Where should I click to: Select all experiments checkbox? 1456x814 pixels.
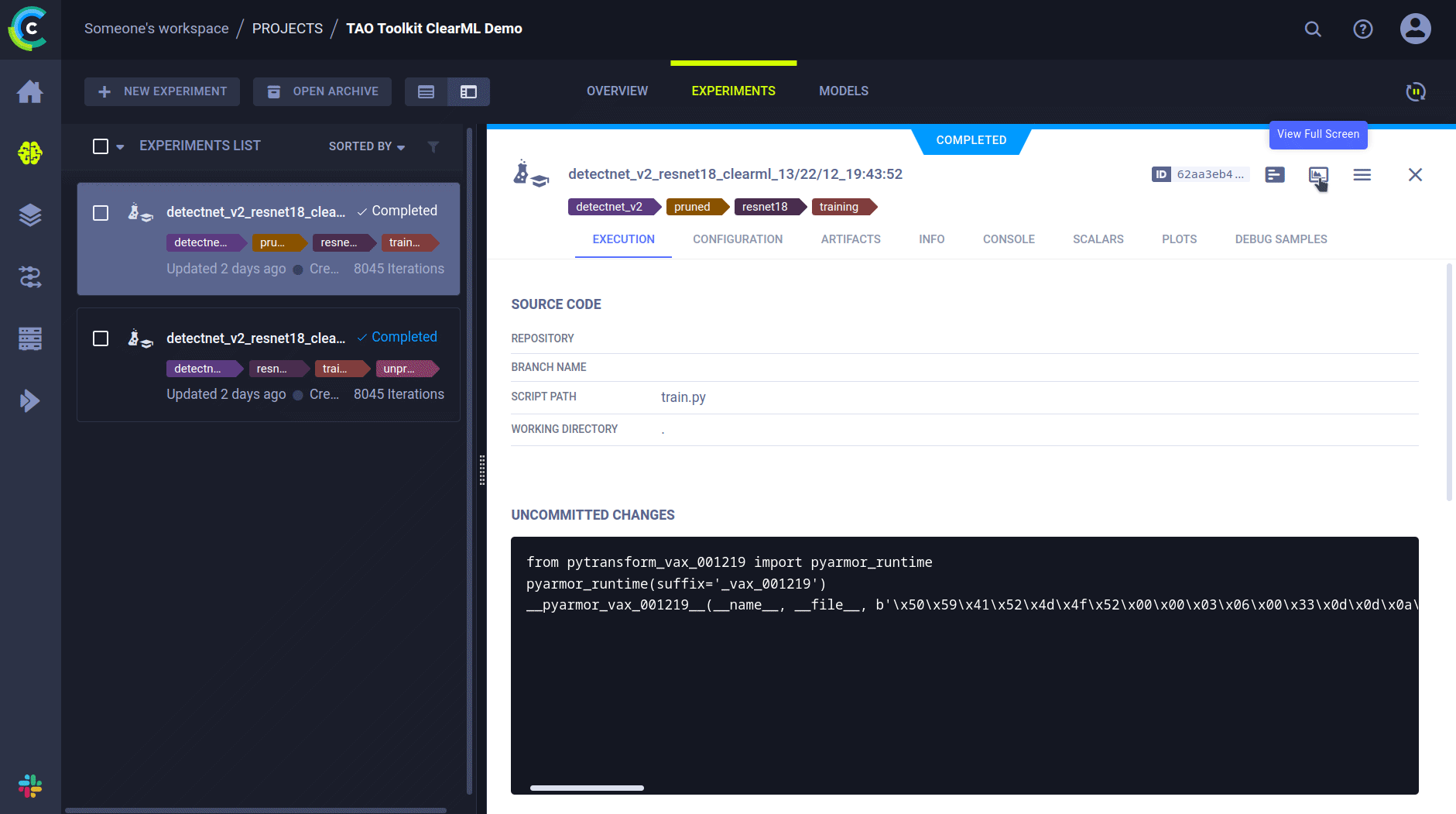tap(101, 146)
